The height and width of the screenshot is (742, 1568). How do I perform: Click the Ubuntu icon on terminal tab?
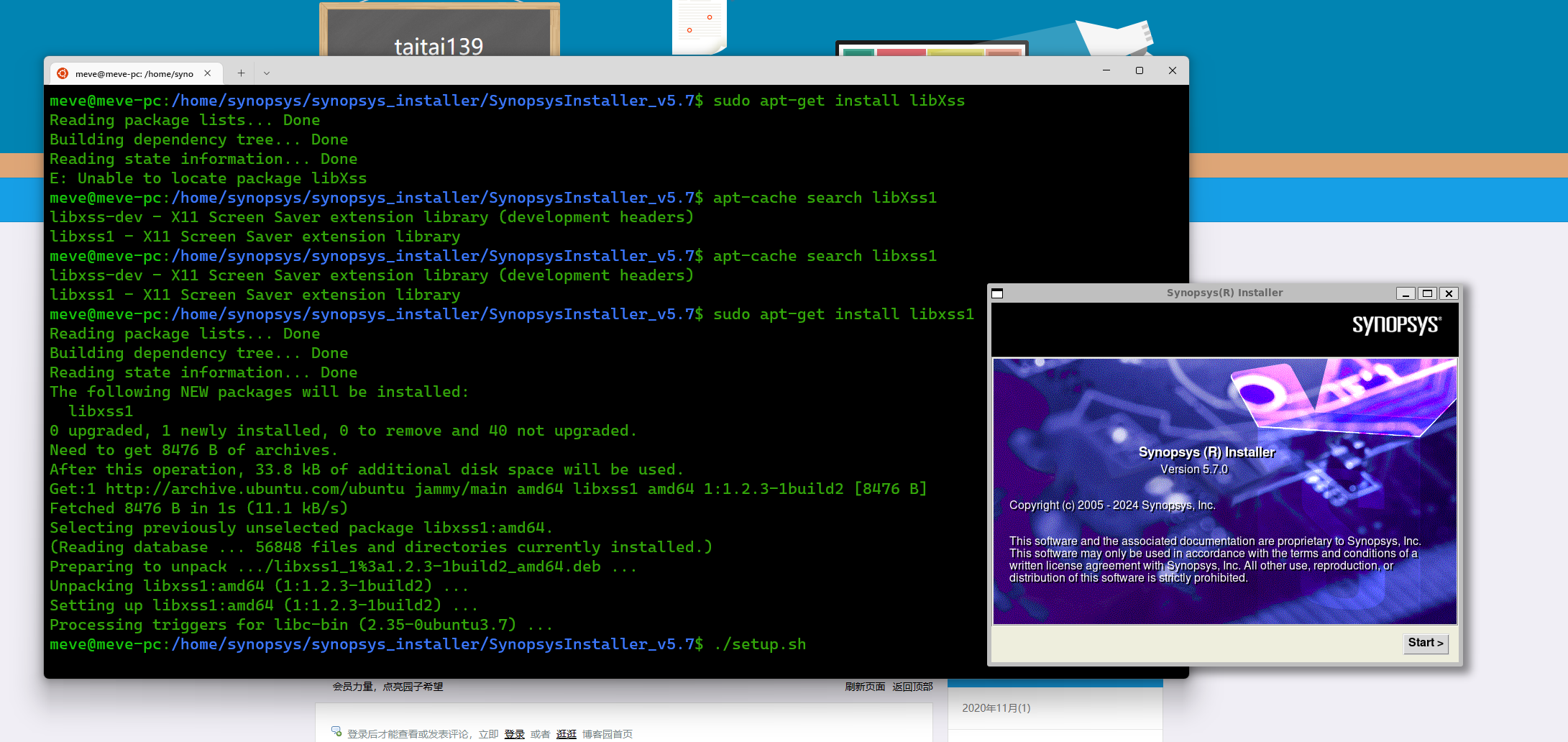(x=63, y=73)
